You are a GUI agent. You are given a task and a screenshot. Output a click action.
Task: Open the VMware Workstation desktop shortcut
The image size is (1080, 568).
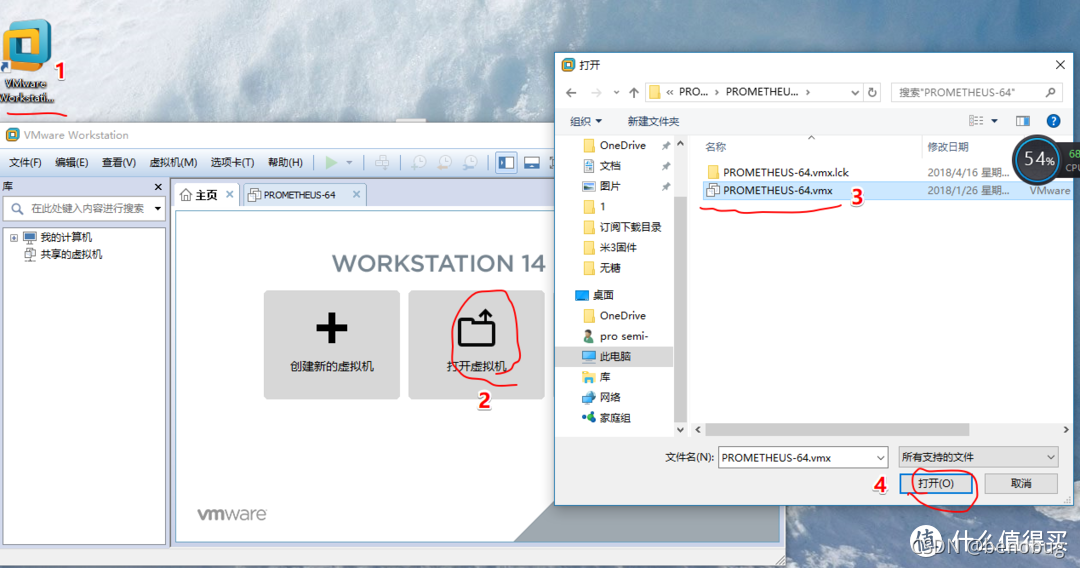pos(27,62)
